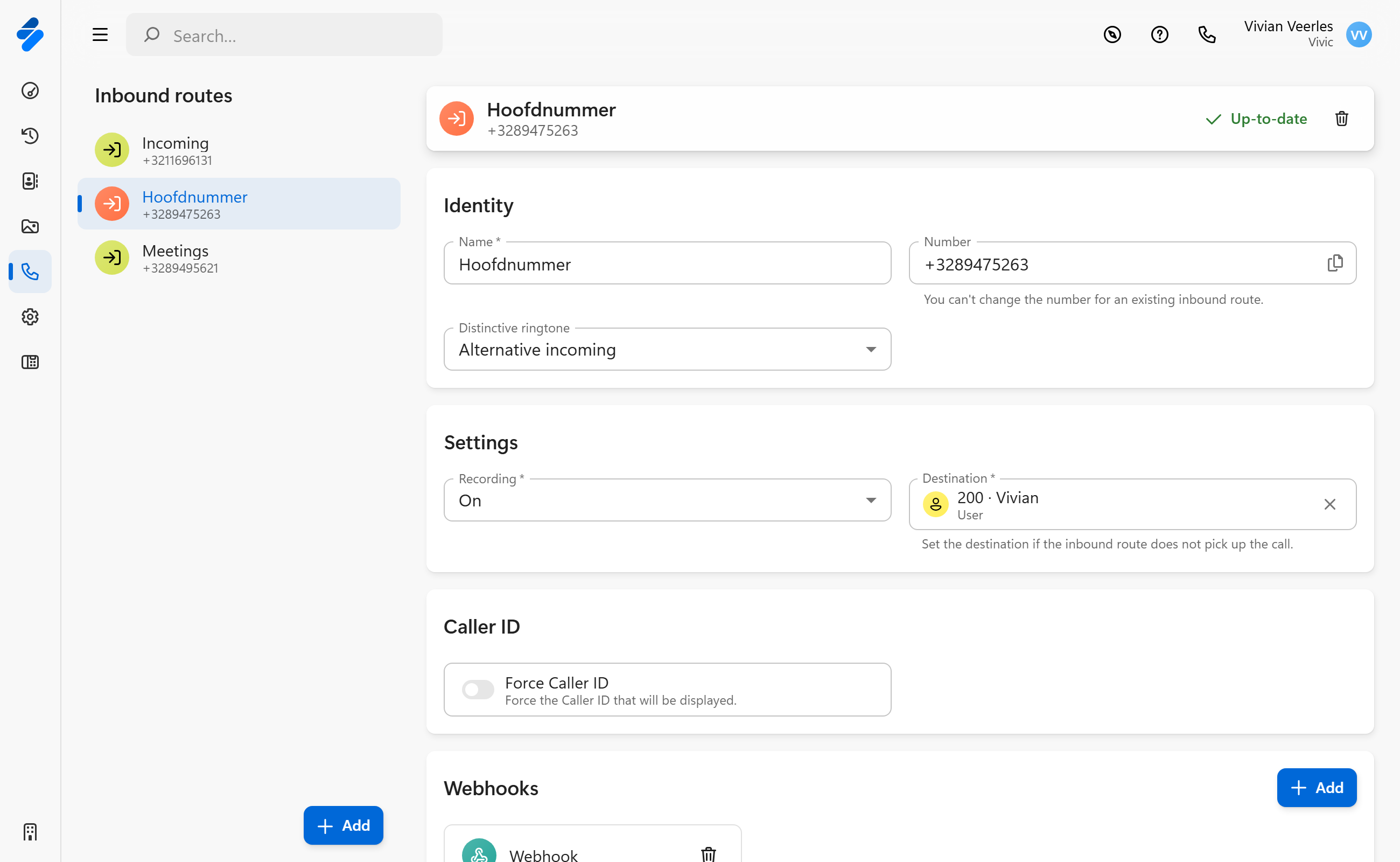1400x862 pixels.
Task: Open the settings gear in sidebar
Action: point(30,317)
